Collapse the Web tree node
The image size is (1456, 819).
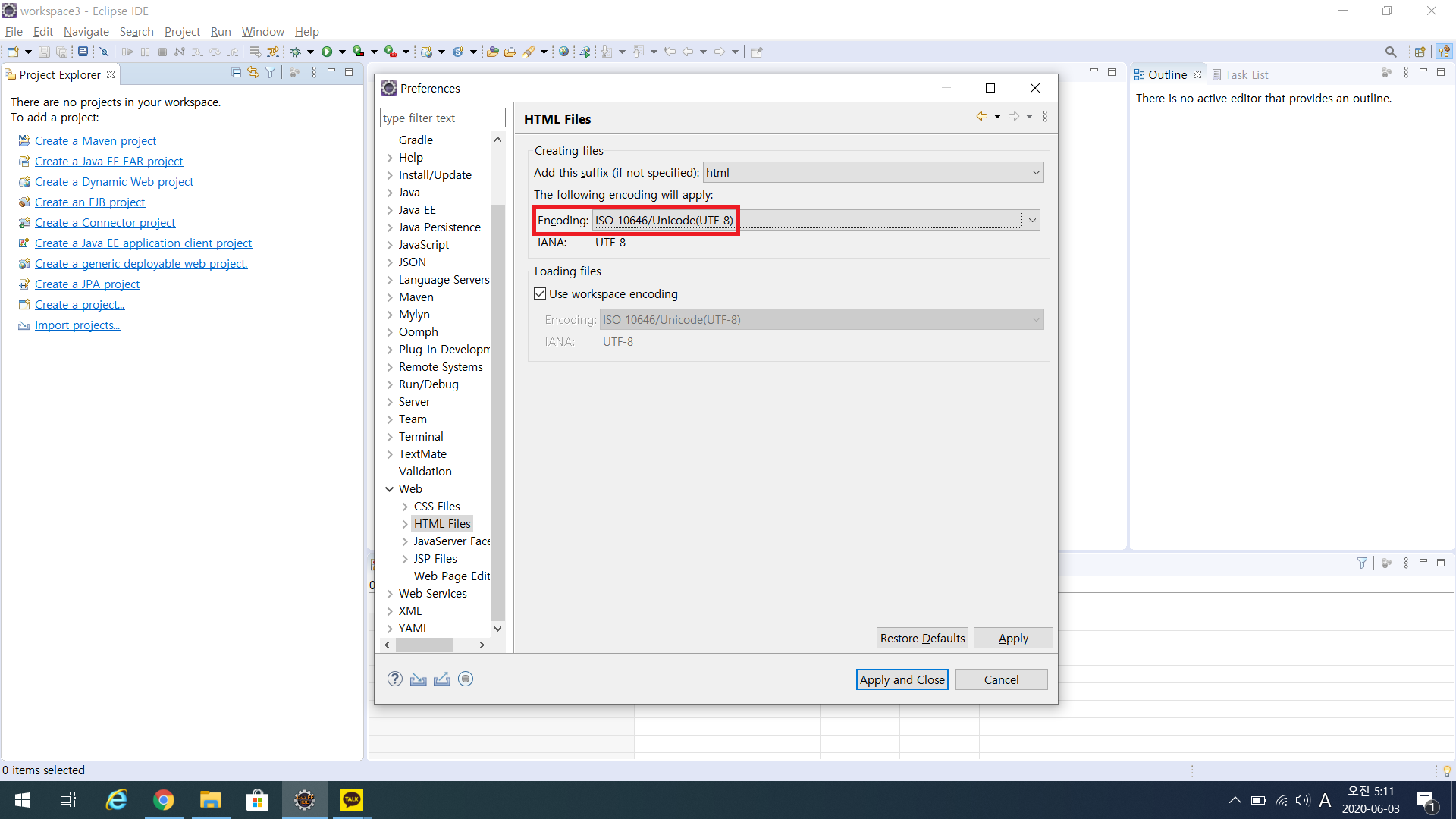[x=390, y=489]
